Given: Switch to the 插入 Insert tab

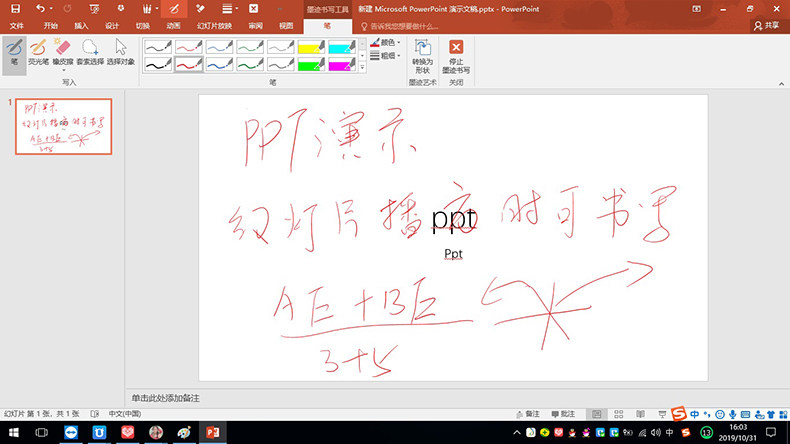Looking at the screenshot, I should tap(81, 26).
